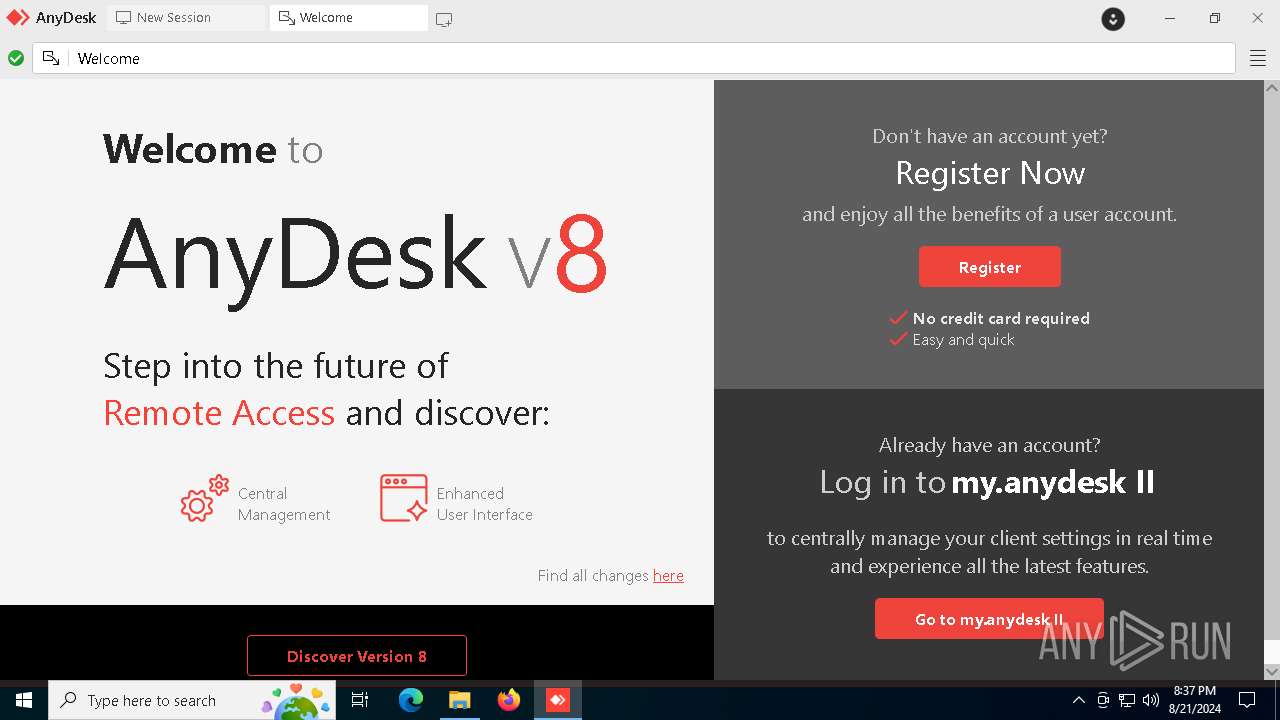Screen dimensions: 1280x720
Task: Open the dark download arrow icon
Action: (x=1113, y=19)
